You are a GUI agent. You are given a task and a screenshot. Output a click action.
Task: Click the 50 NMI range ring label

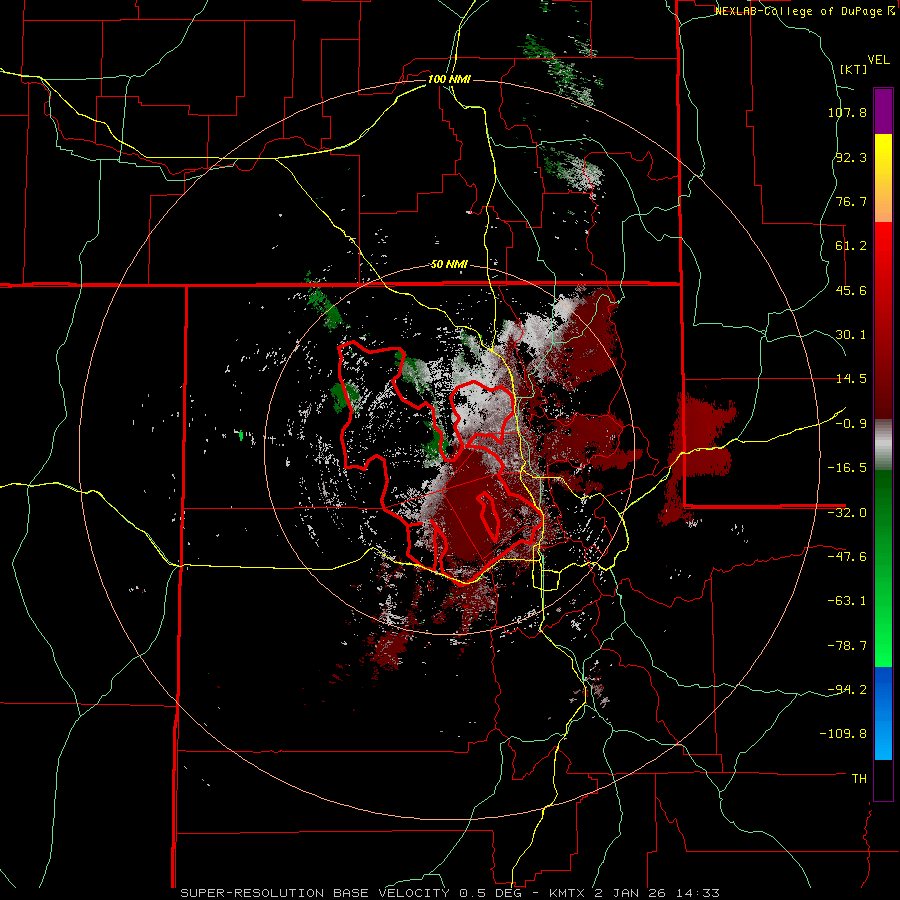449,264
